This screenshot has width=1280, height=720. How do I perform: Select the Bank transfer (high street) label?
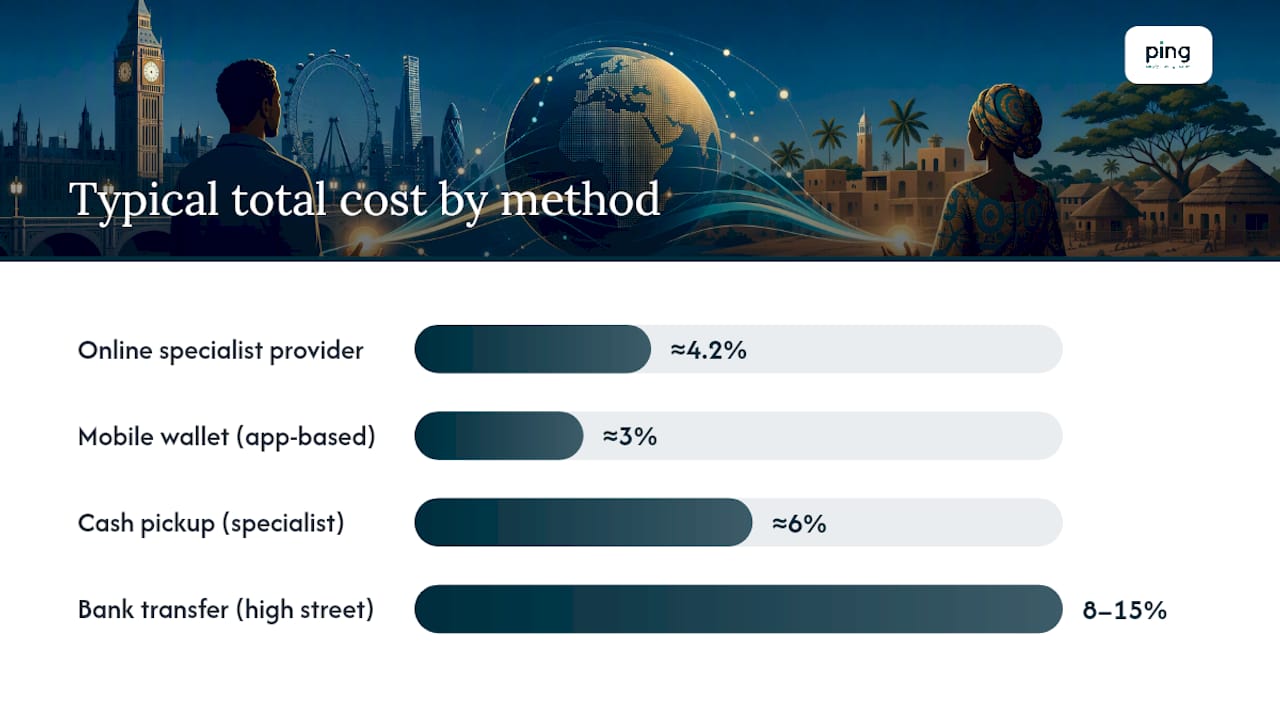(x=226, y=609)
